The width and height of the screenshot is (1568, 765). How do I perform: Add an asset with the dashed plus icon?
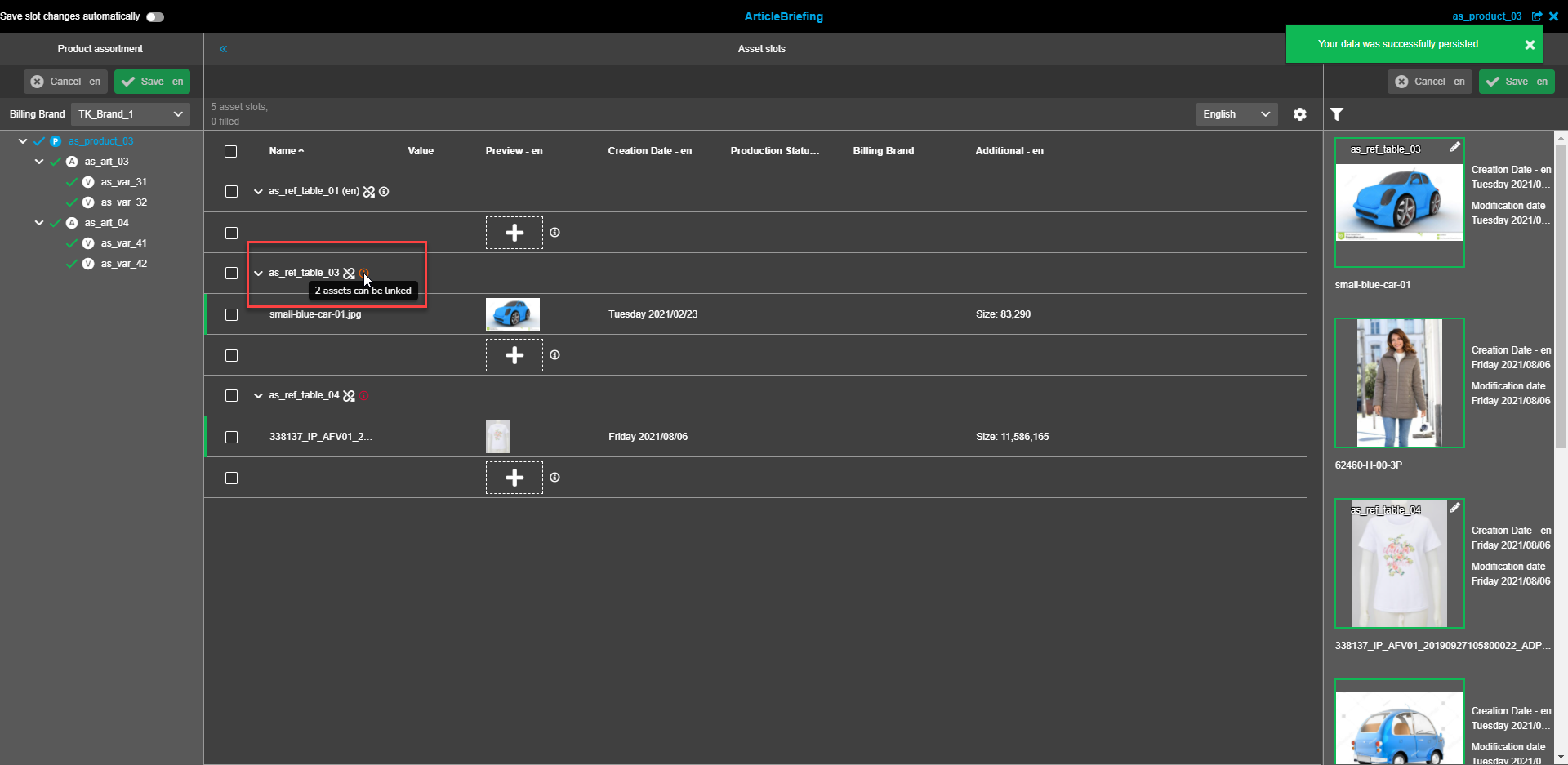[x=514, y=233]
